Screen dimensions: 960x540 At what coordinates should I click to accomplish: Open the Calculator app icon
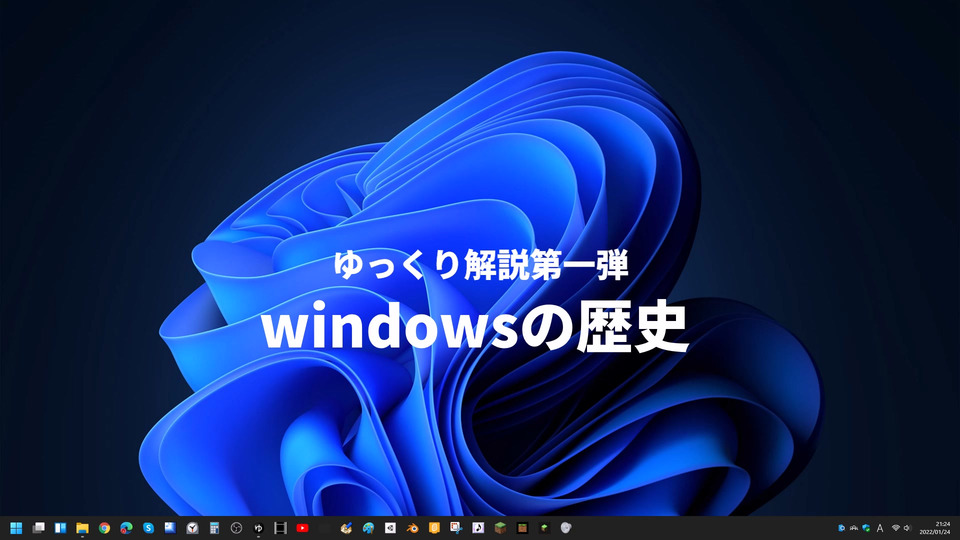click(214, 528)
